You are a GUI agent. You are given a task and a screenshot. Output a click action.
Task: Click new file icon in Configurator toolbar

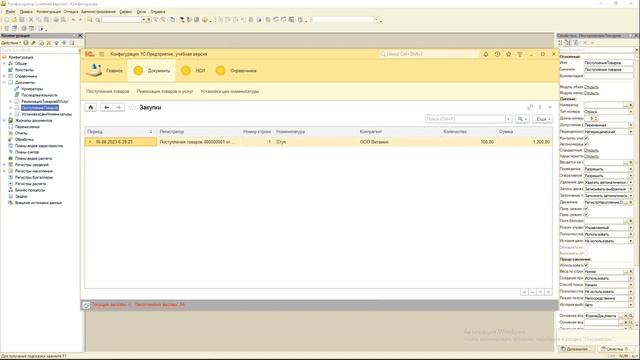[6, 20]
